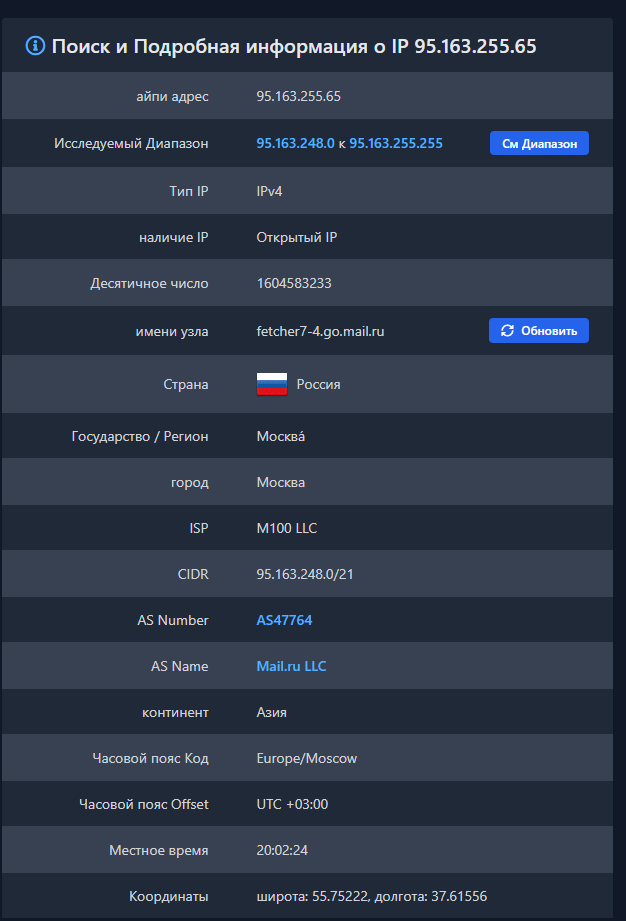Click the UTC +03:00 offset value

(x=293, y=804)
